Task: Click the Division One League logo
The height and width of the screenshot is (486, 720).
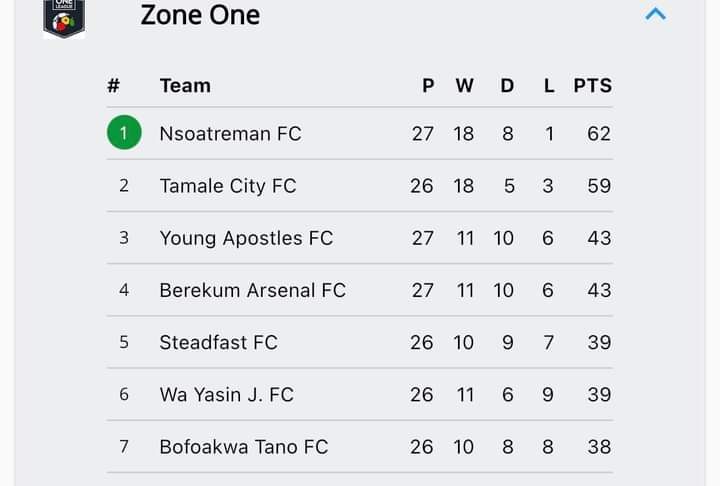Action: (x=64, y=18)
